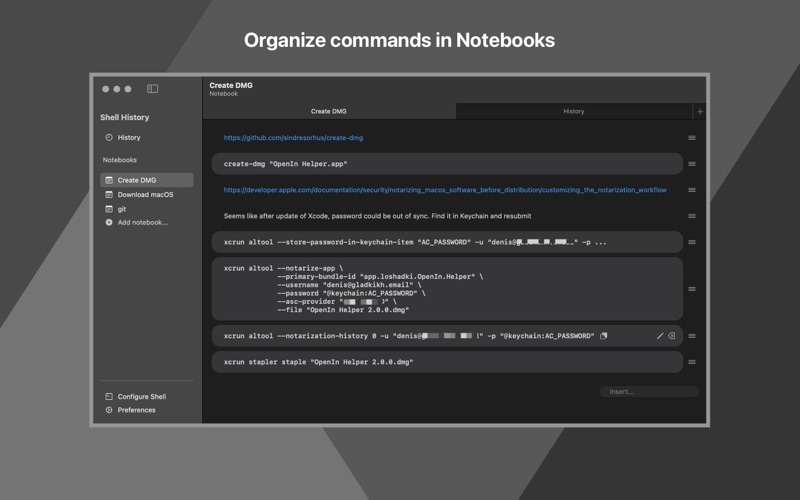
Task: Click drag handle beside stapler staple command
Action: [692, 362]
